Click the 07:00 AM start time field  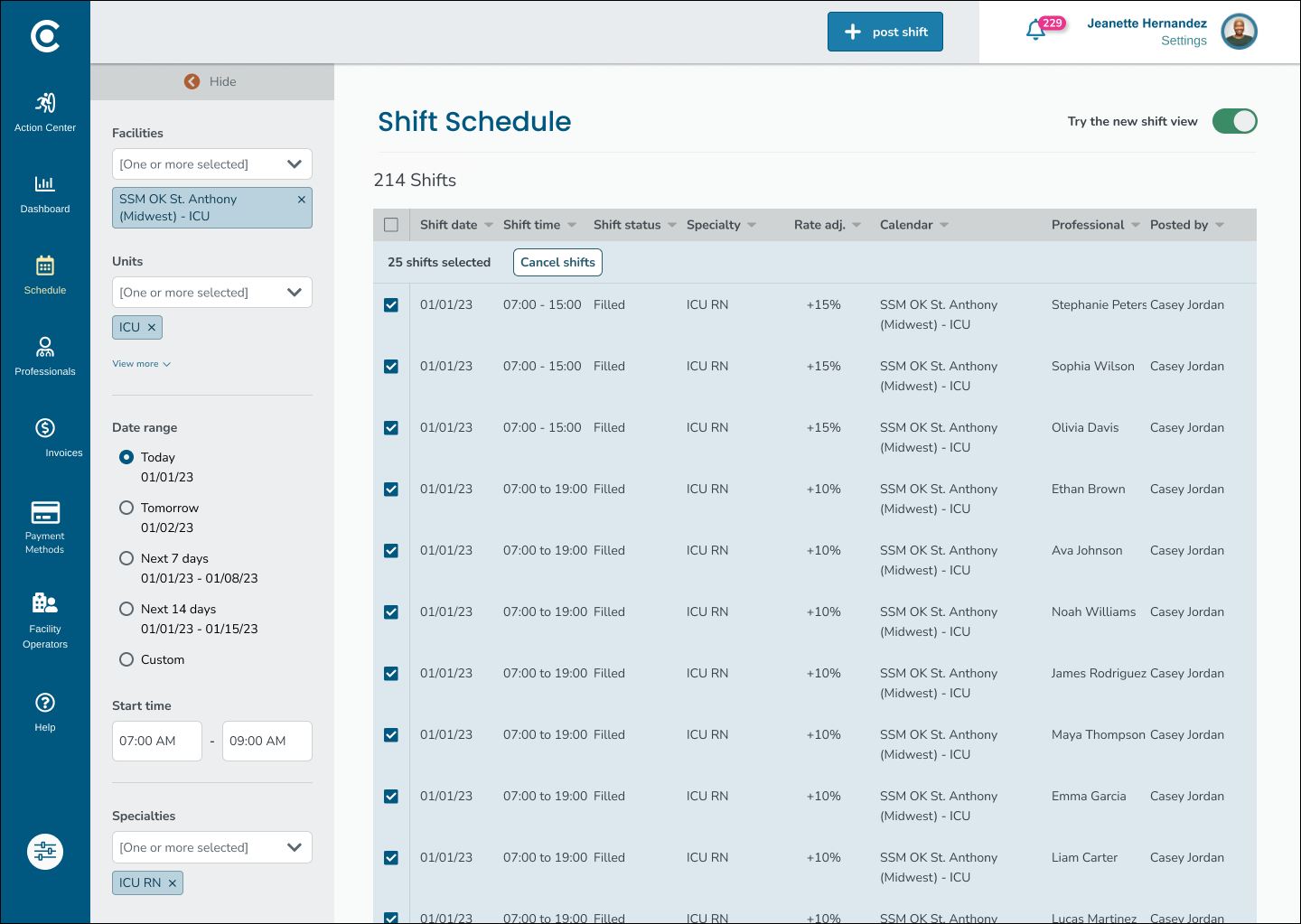(157, 741)
